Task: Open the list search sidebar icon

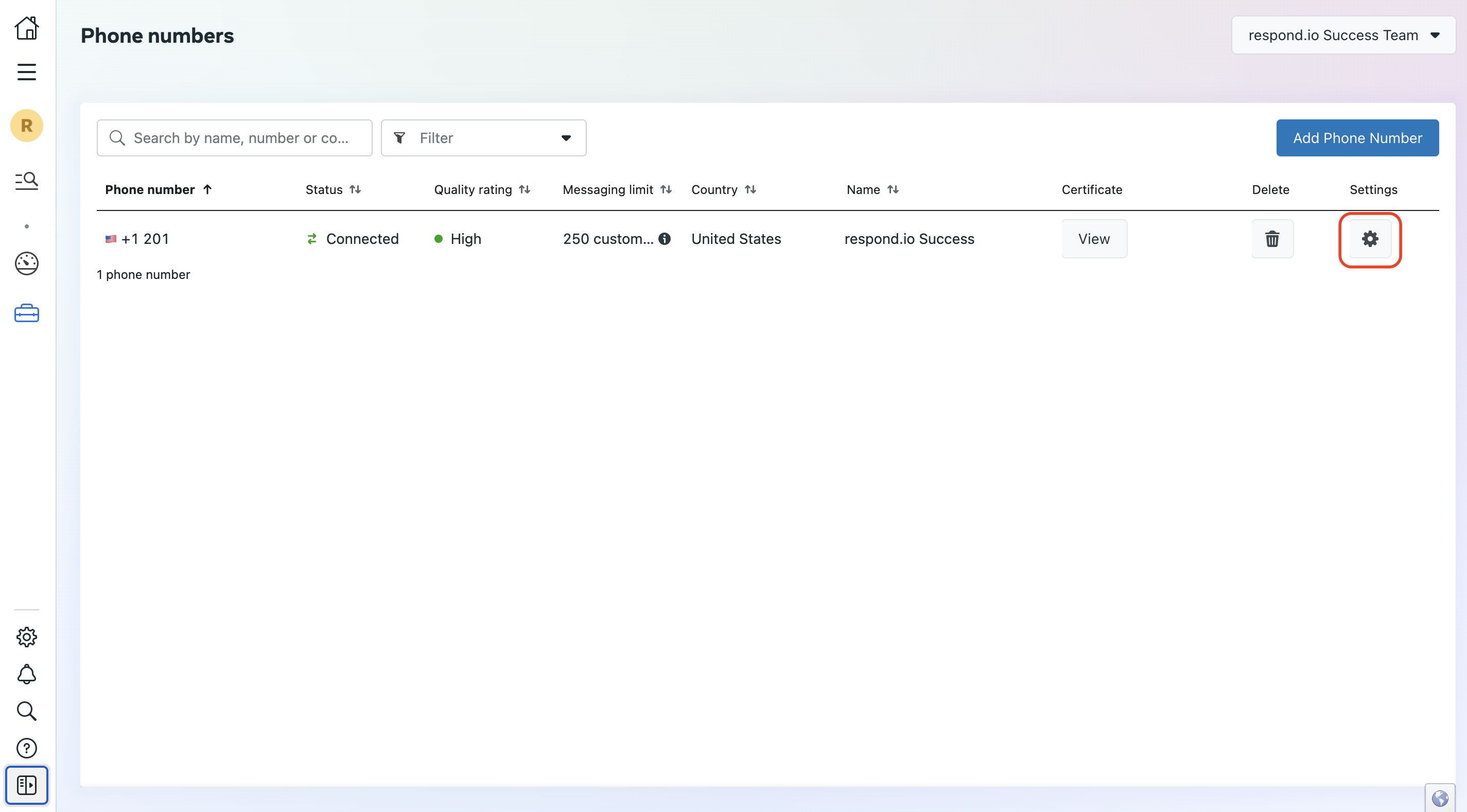Action: coord(26,181)
